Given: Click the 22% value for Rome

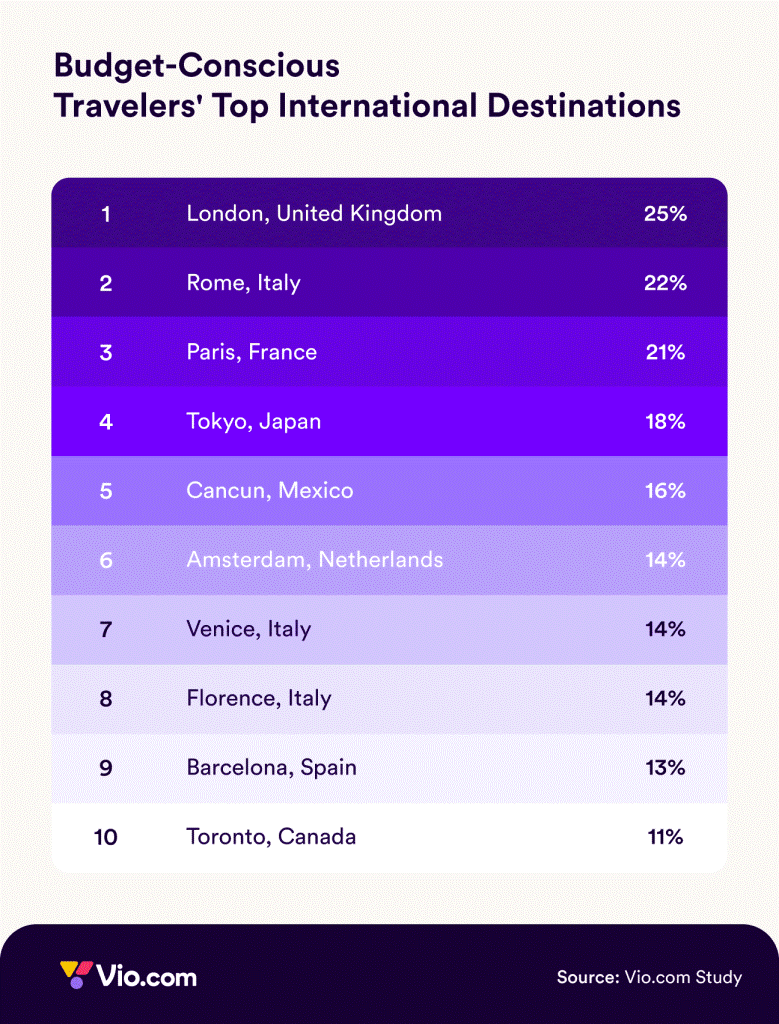Looking at the screenshot, I should 665,283.
